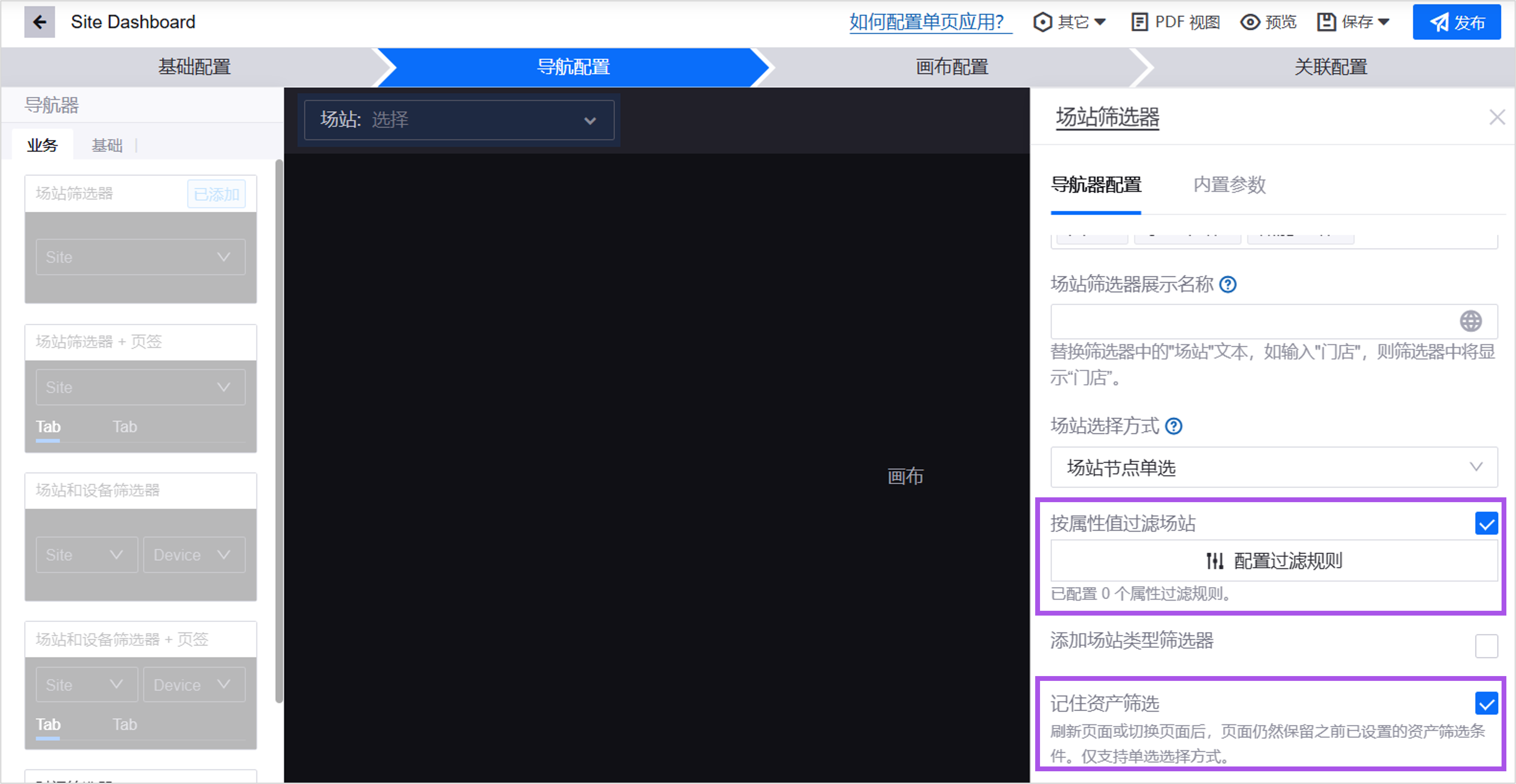Click the back arrow icon
Image resolution: width=1516 pixels, height=784 pixels.
click(x=40, y=22)
